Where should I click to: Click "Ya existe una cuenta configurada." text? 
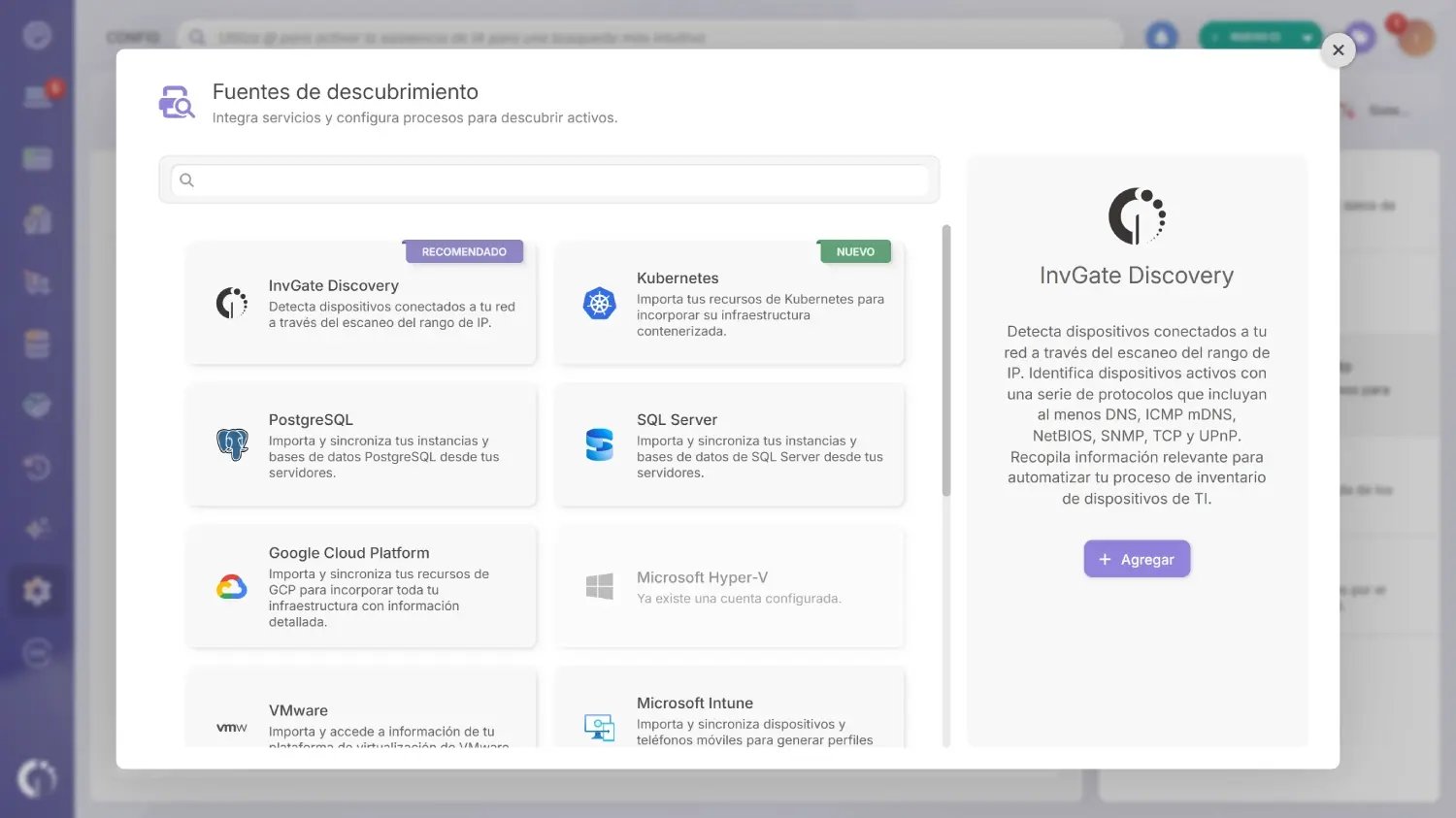tap(739, 599)
